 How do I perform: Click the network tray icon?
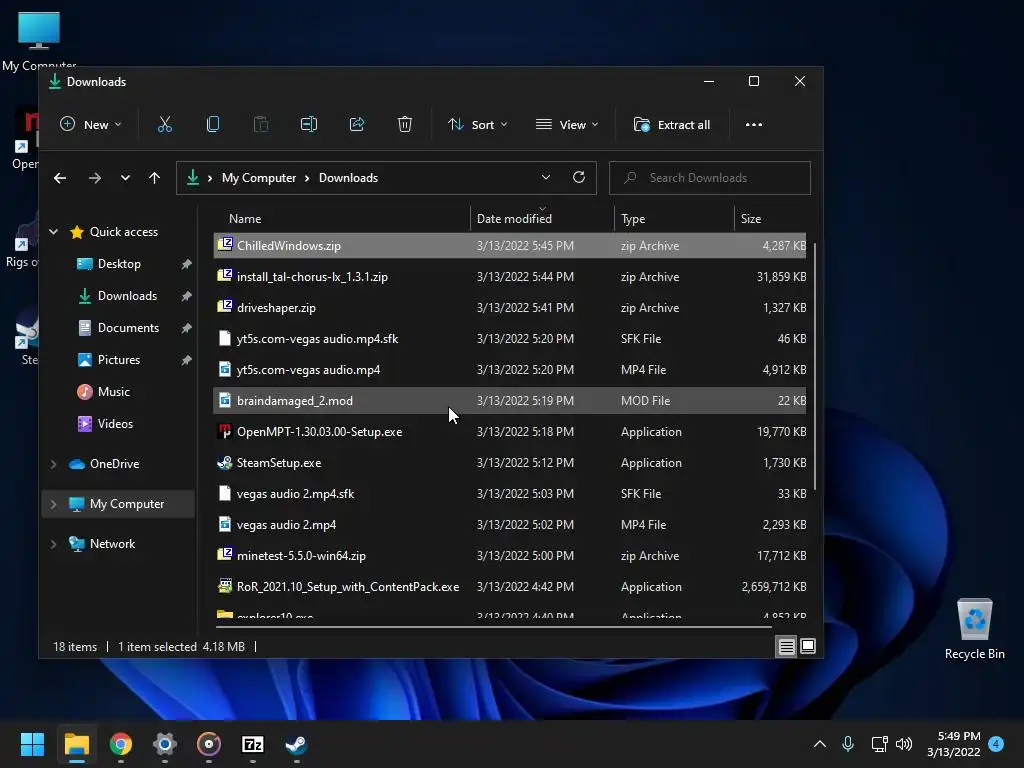point(879,744)
